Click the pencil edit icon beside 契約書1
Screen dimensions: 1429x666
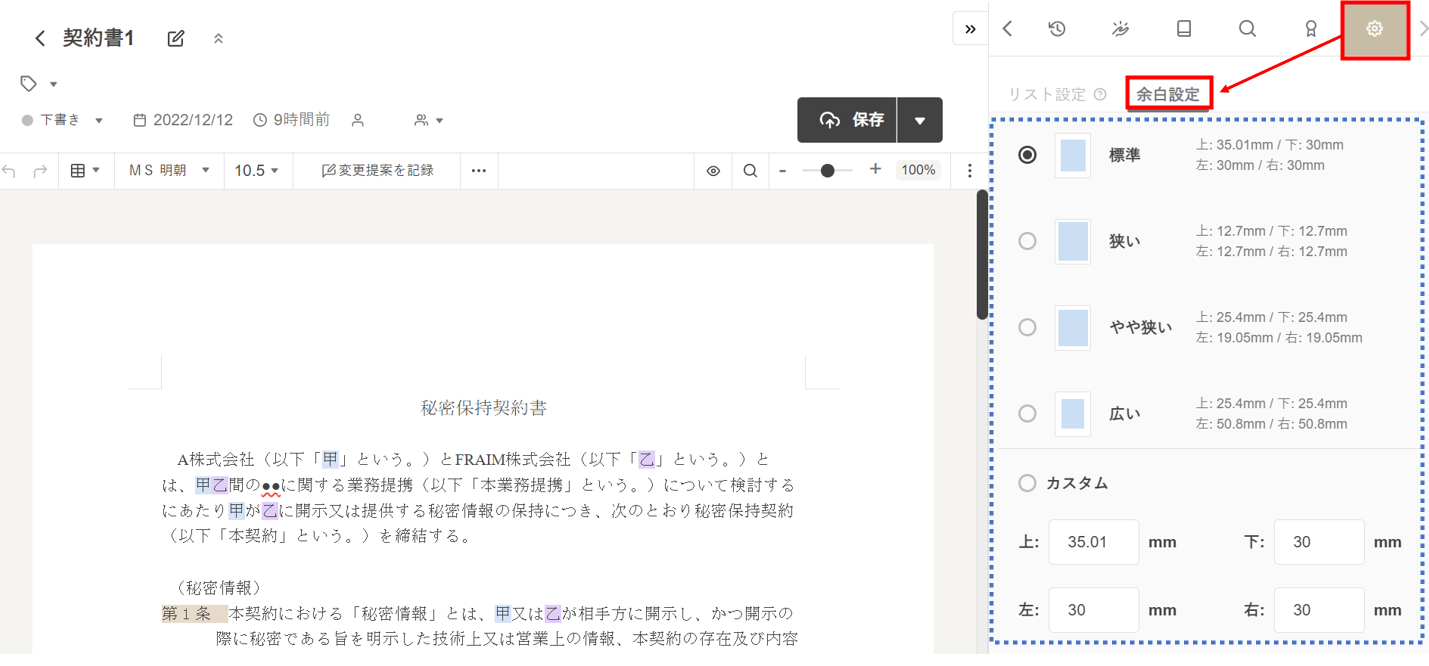[x=176, y=38]
